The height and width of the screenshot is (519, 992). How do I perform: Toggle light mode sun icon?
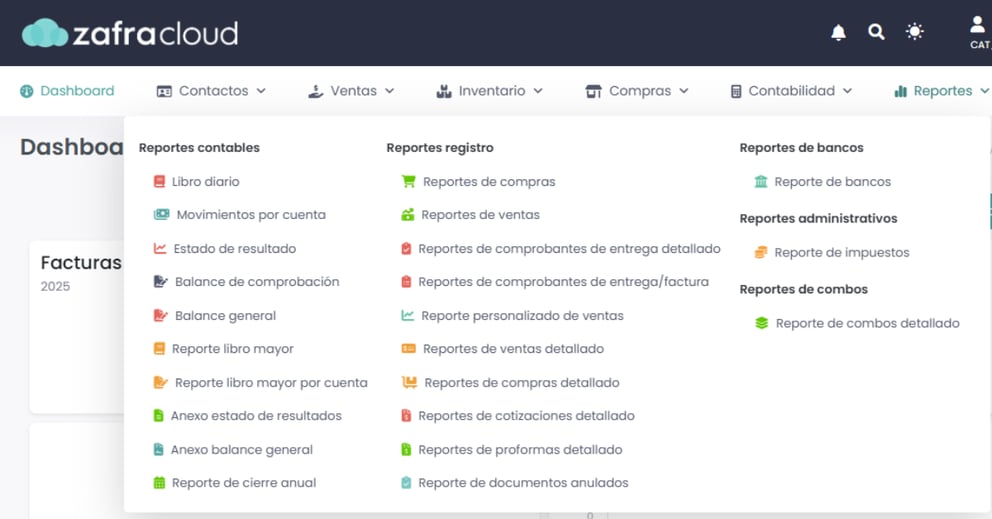[x=914, y=31]
